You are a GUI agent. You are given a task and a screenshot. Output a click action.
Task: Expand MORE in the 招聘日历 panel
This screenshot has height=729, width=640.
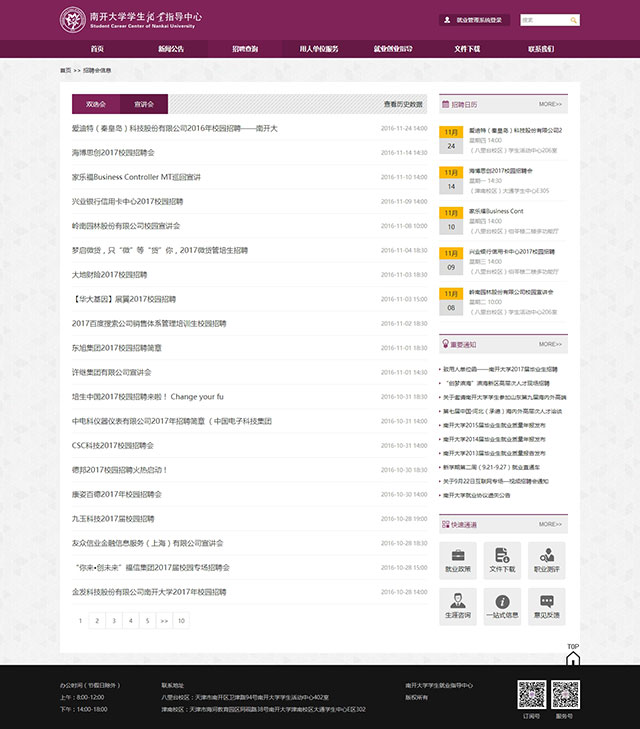tap(550, 104)
